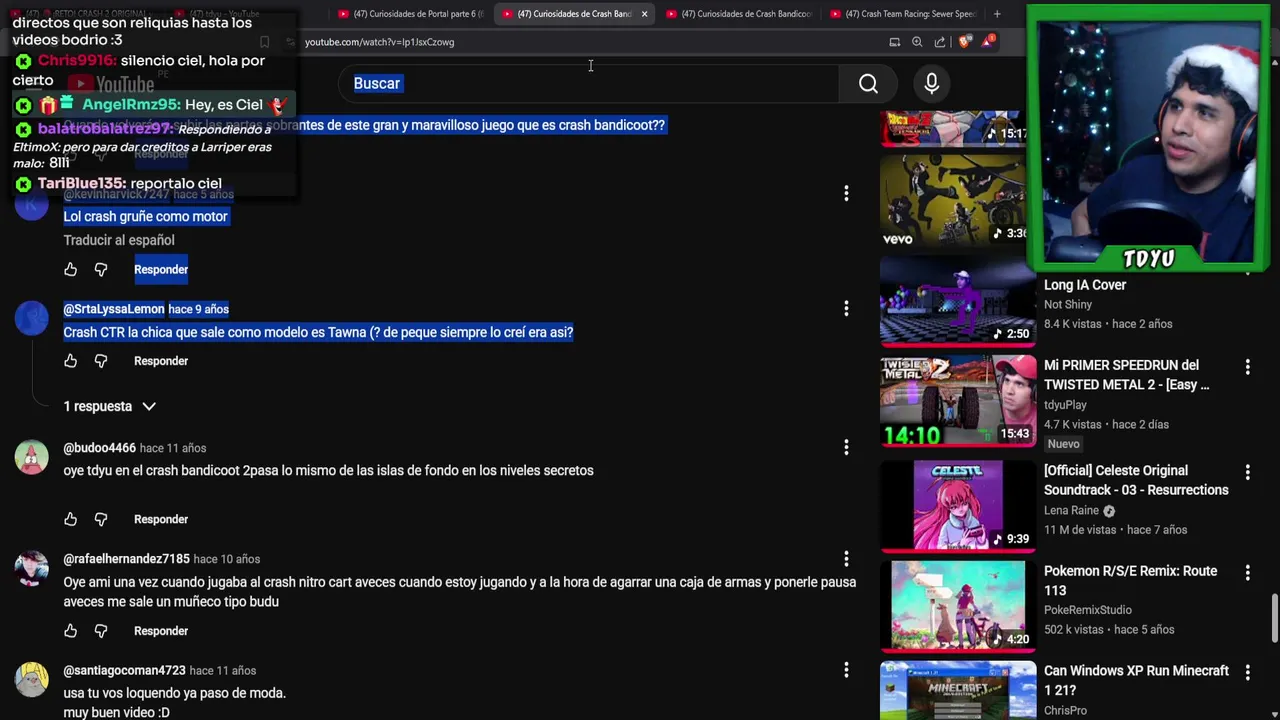This screenshot has width=1280, height=720.
Task: Close the active Curiosidades de Crash Band tab
Action: coord(644,14)
